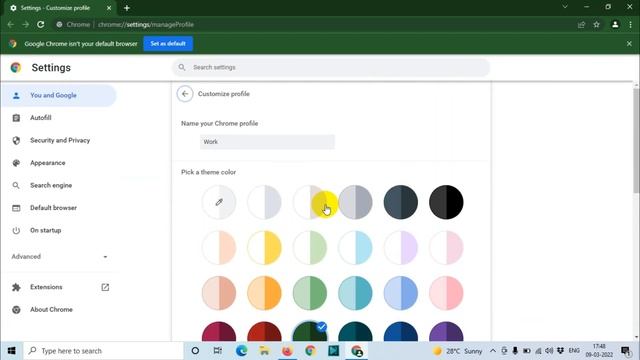Image resolution: width=640 pixels, height=360 pixels.
Task: Click the taskbar search box
Action: 104,351
